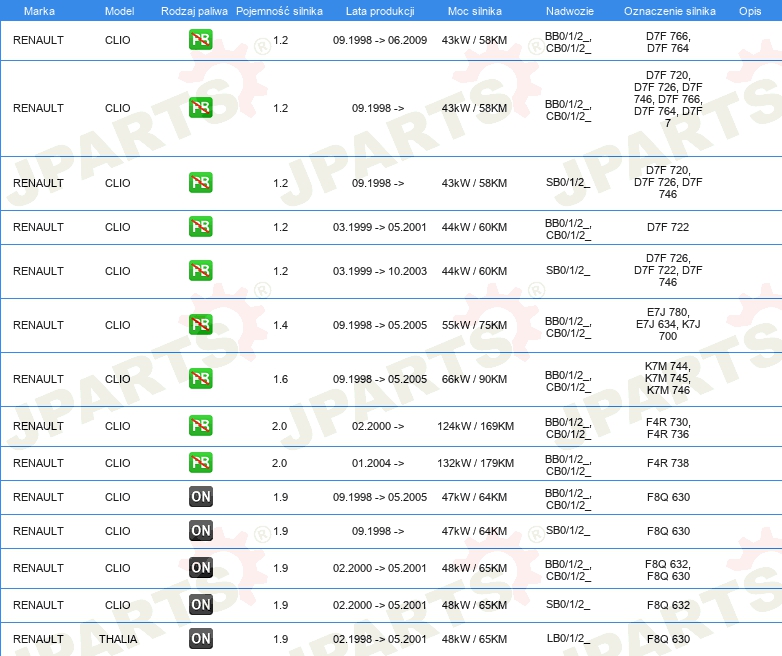Select petrol fuel icon in the 1.4 engine row

pyautogui.click(x=200, y=324)
